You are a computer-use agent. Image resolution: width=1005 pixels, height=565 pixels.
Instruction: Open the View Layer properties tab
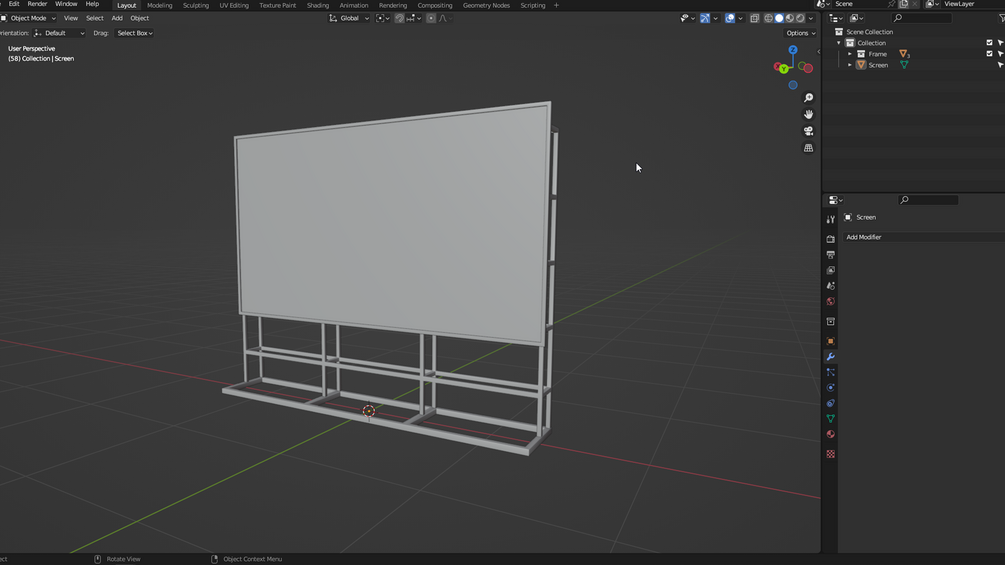tap(831, 270)
